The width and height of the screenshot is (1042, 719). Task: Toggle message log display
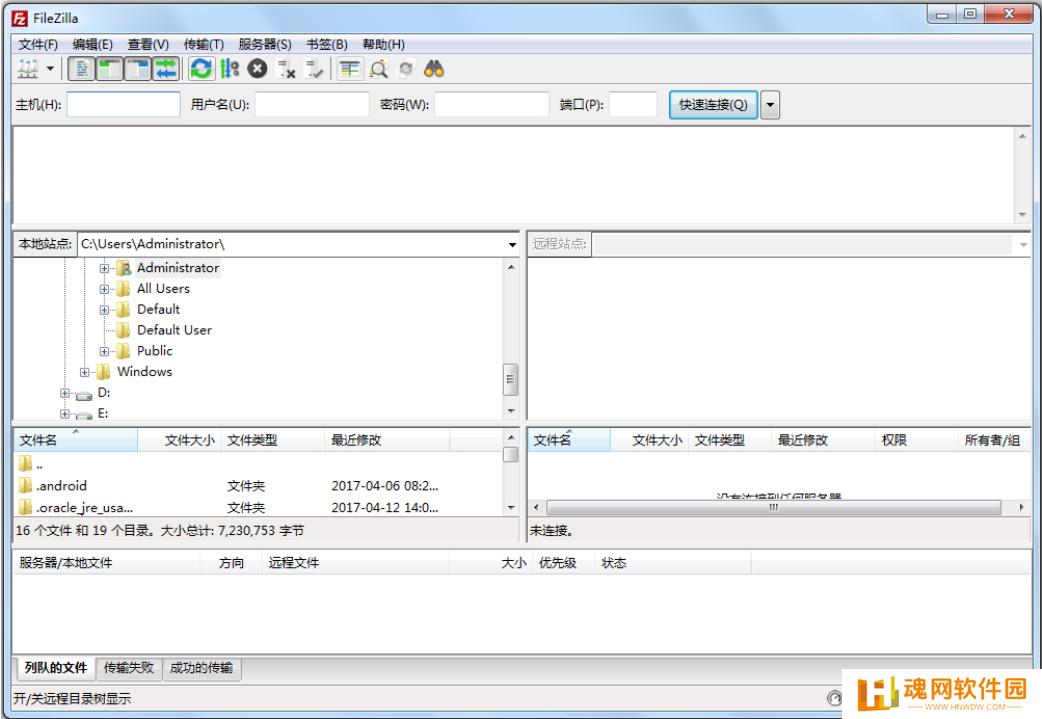click(x=82, y=68)
